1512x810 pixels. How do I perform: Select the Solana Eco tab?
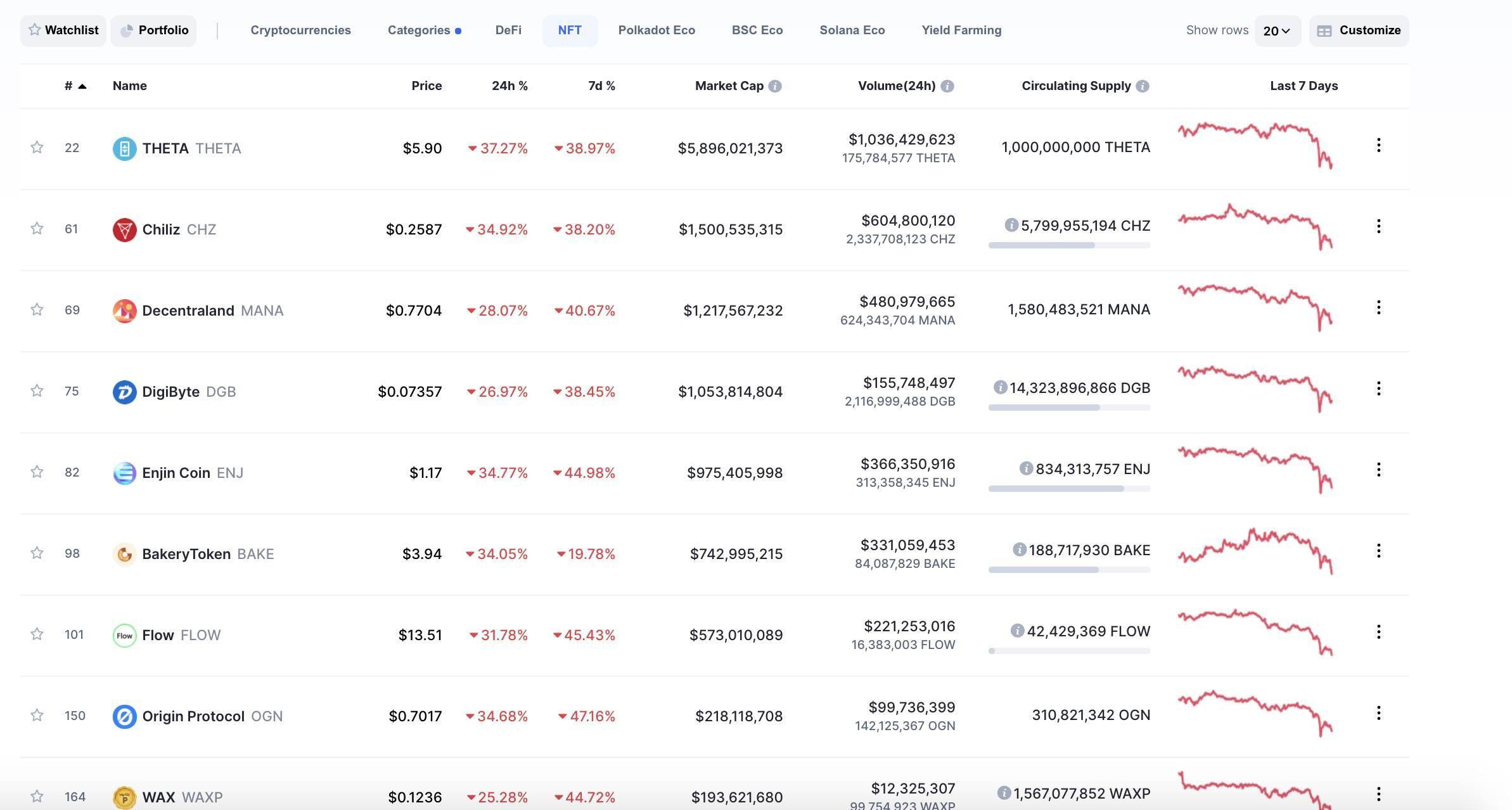point(852,30)
